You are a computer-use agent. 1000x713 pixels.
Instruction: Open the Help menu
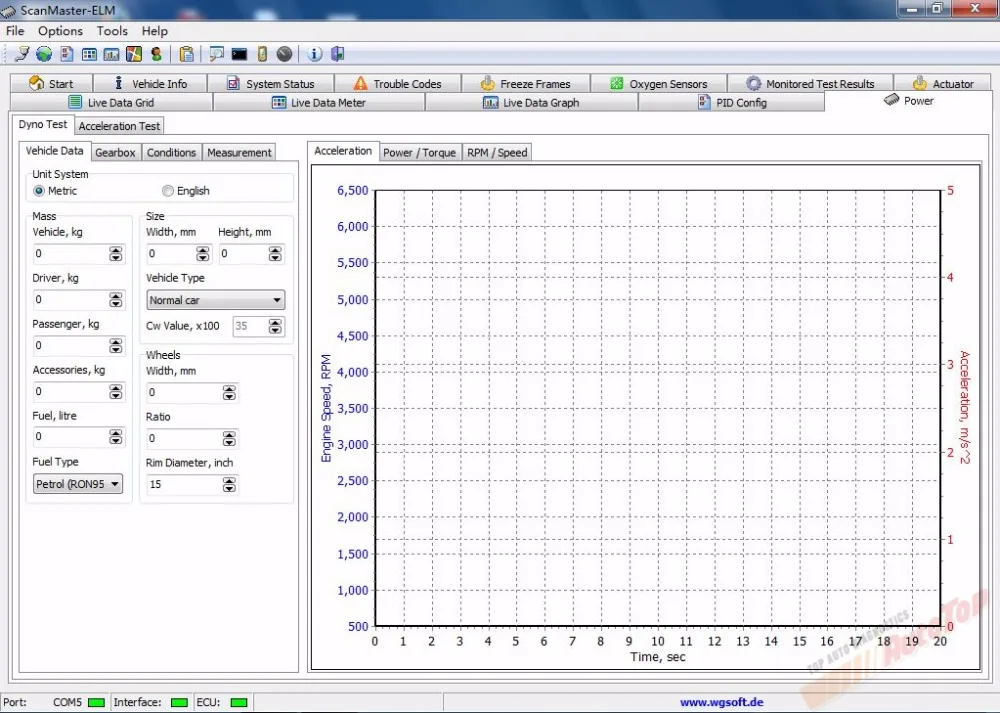click(154, 31)
